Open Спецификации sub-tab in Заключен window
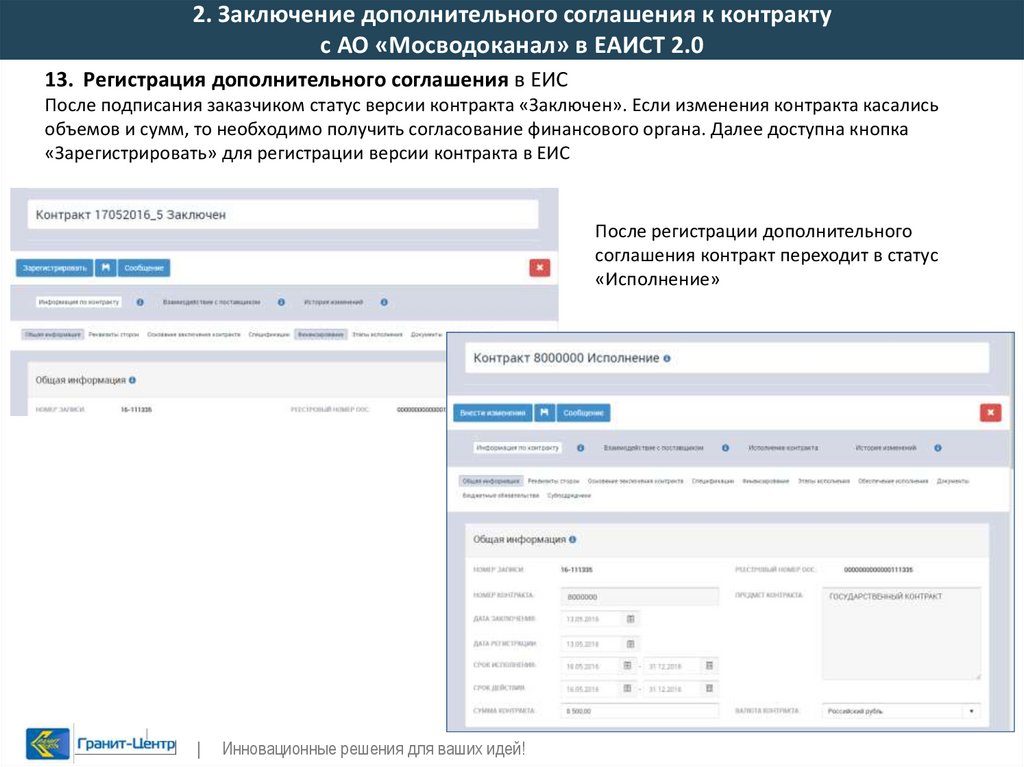The width and height of the screenshot is (1024, 767). [x=269, y=335]
